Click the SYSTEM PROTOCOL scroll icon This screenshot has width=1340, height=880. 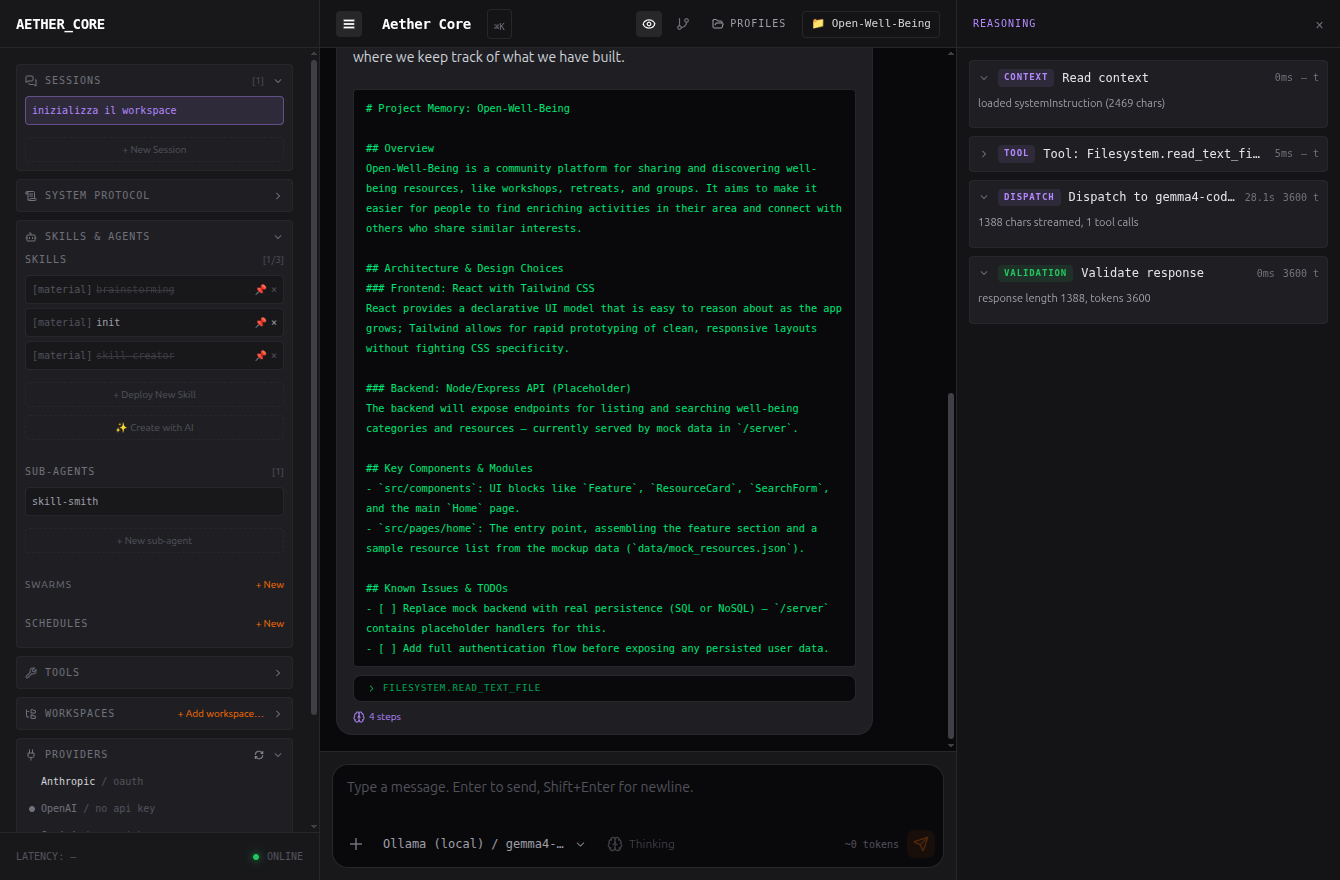click(31, 195)
